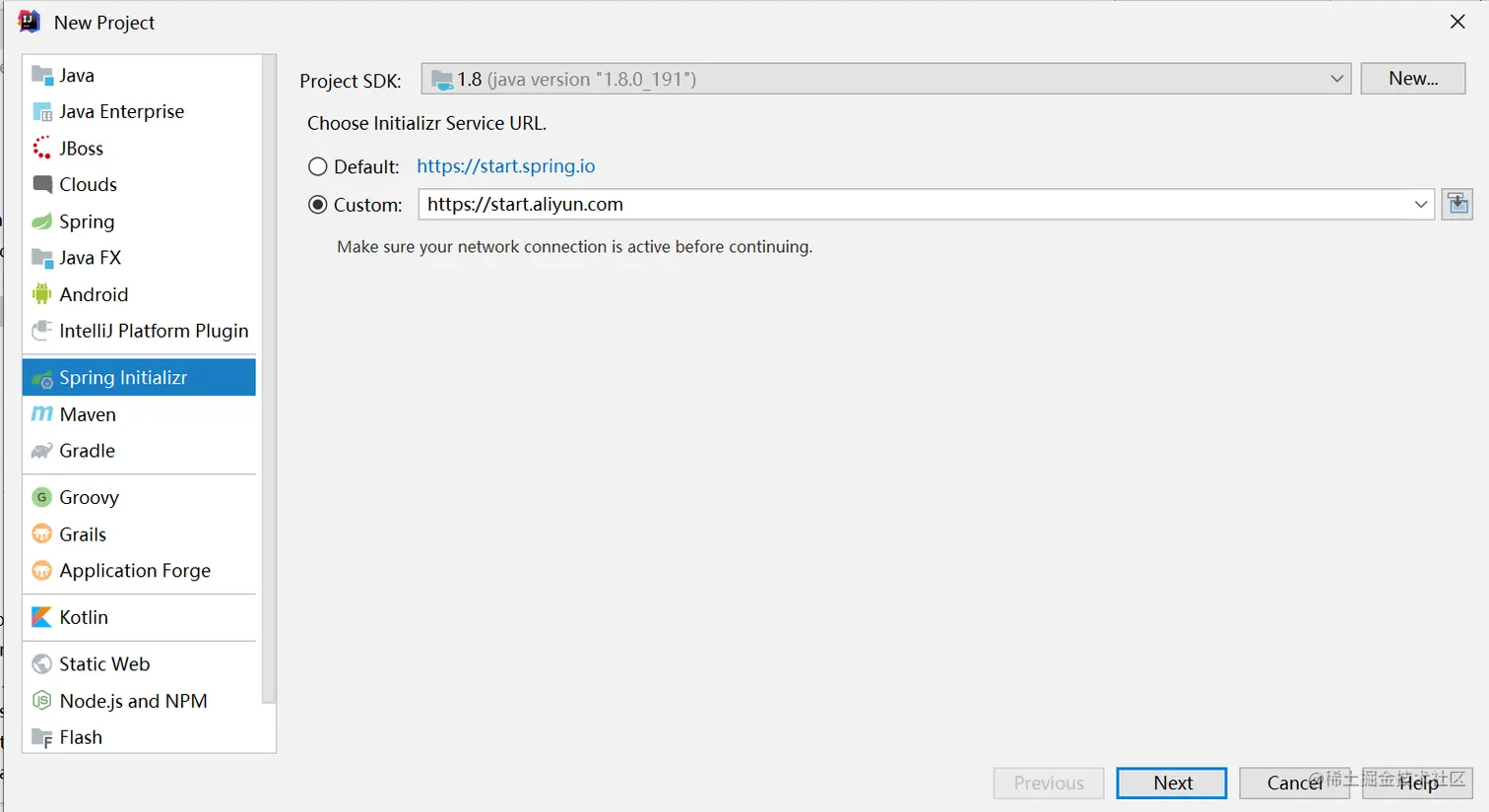The height and width of the screenshot is (812, 1489).
Task: Click the New... SDK button
Action: 1412,79
